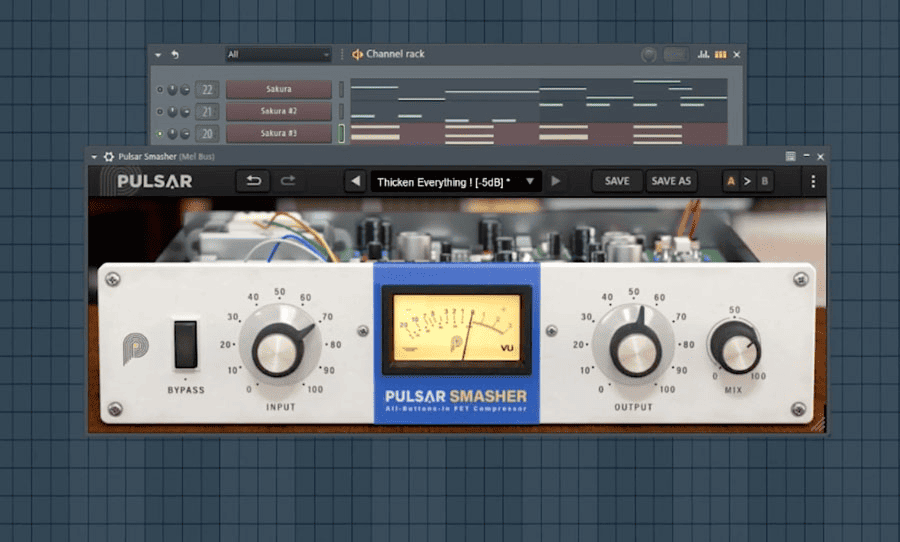Click the Channel rack swing knob
900x542 pixels.
(649, 55)
